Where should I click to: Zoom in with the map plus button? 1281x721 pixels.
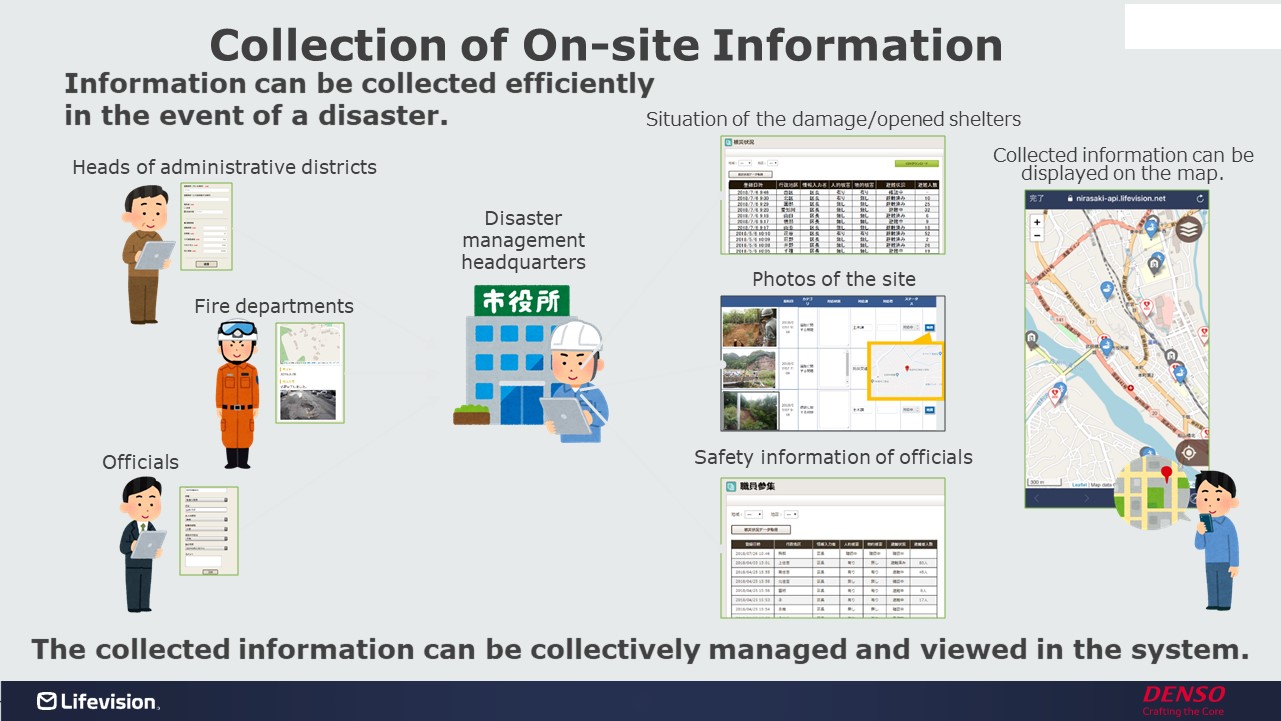pos(1037,222)
